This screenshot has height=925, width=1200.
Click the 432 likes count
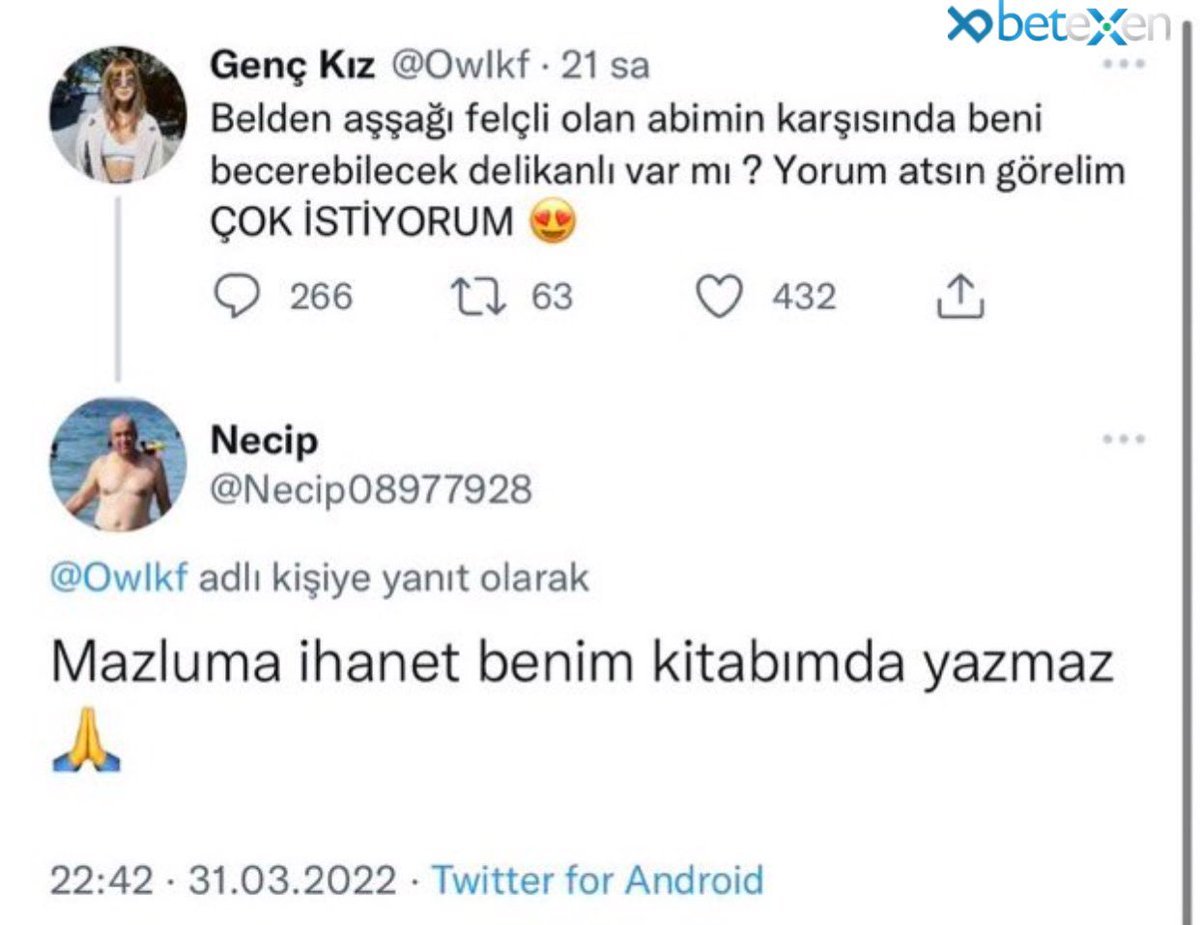coord(803,297)
